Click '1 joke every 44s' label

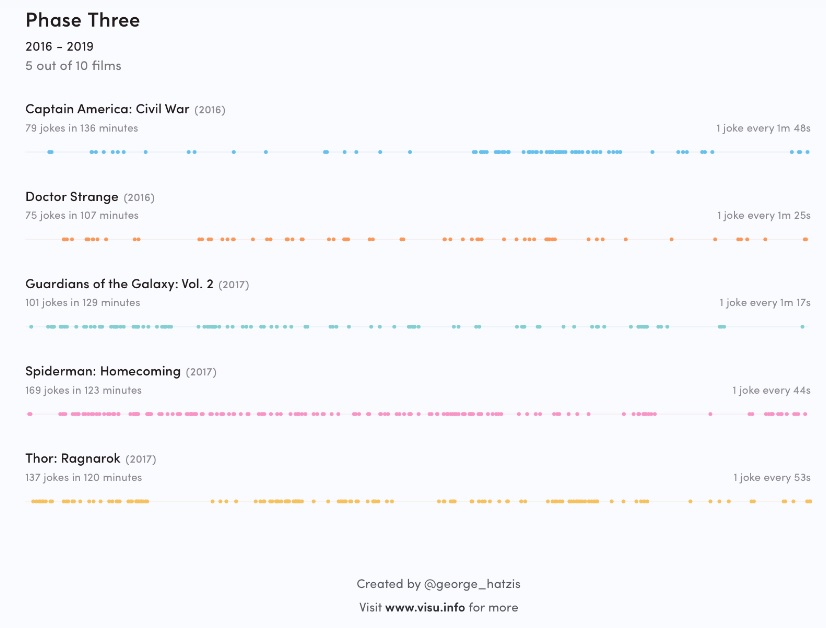(771, 390)
